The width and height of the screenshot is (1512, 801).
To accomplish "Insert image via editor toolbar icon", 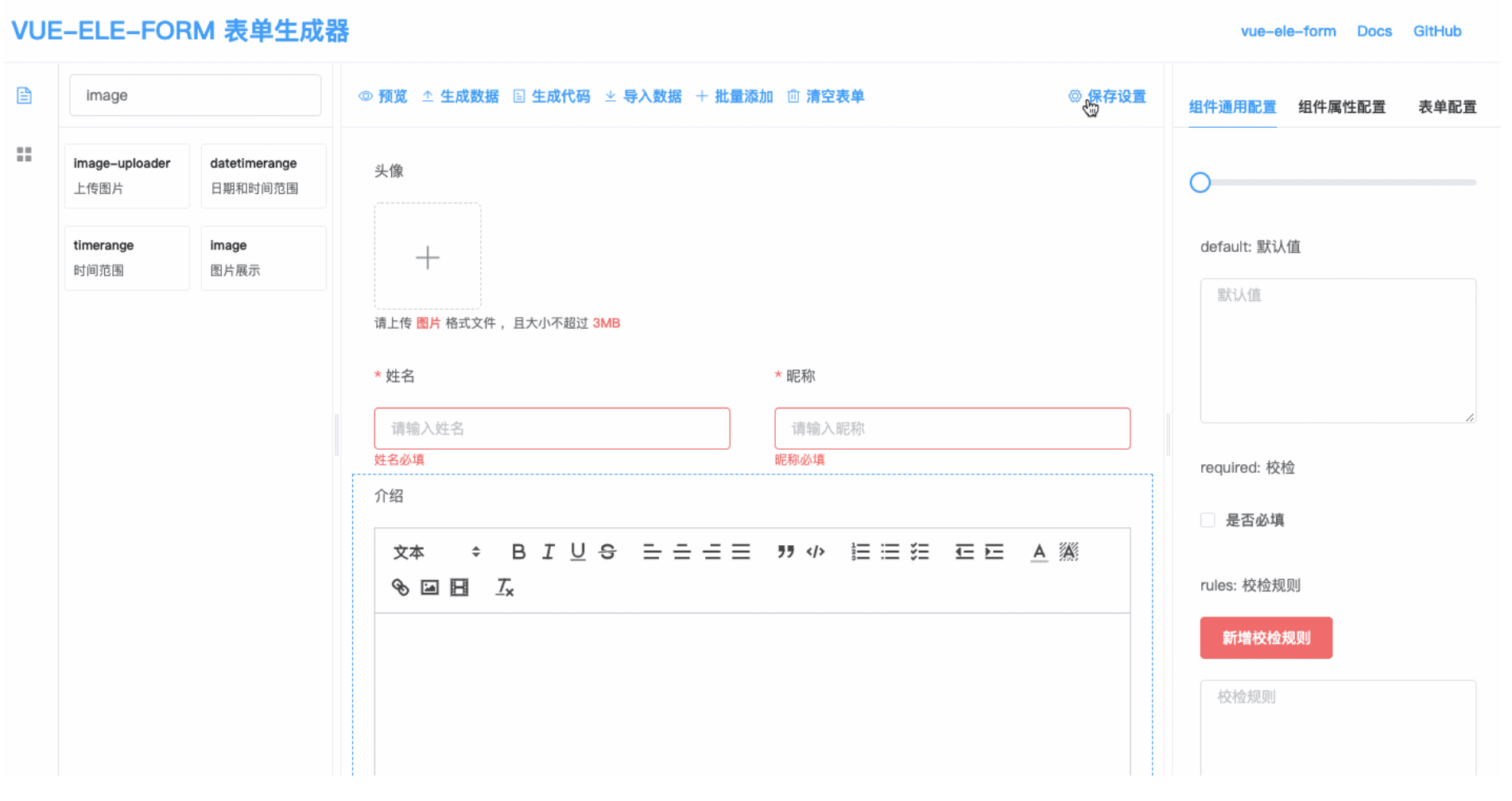I will tap(429, 587).
